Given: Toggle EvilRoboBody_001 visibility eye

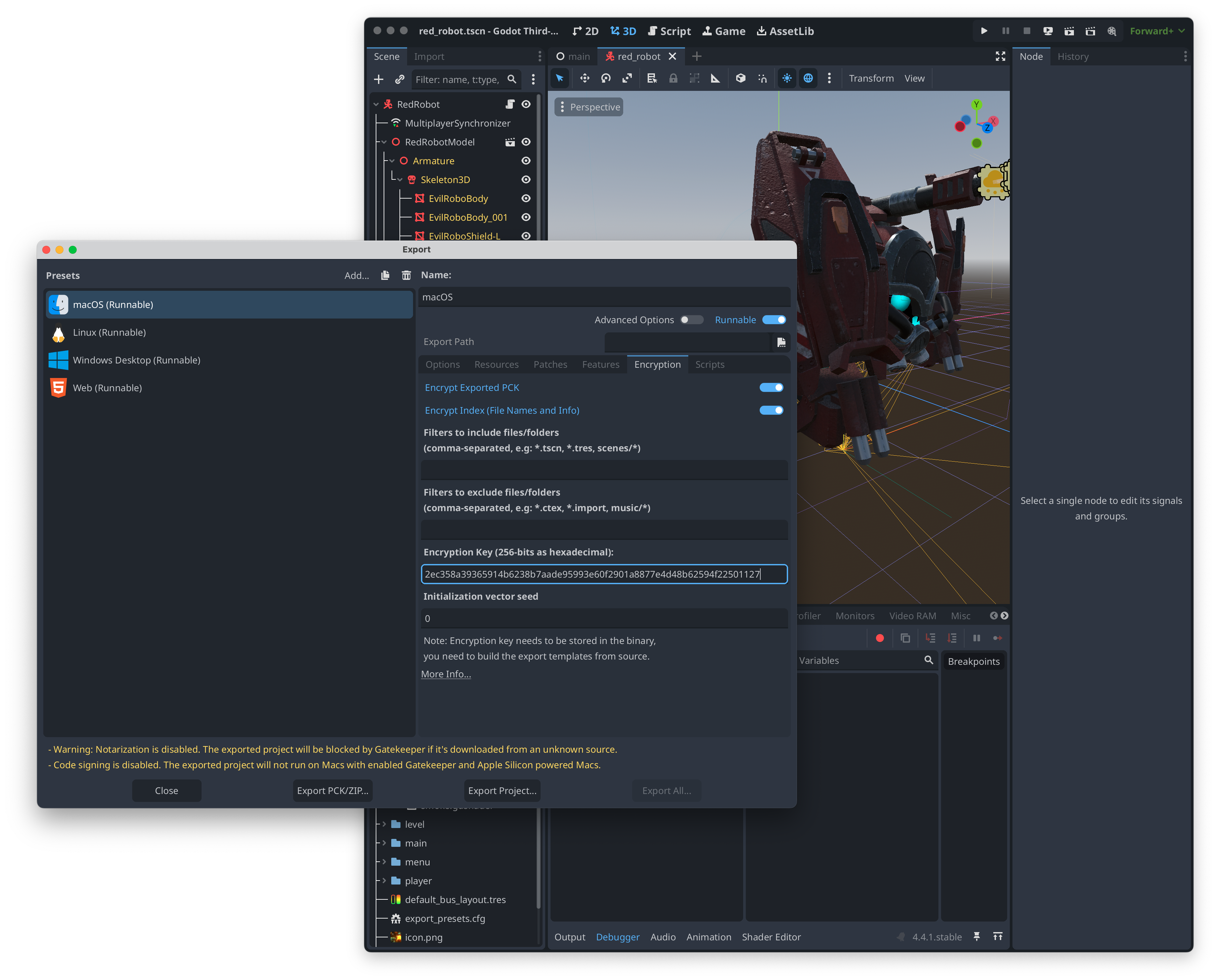Looking at the screenshot, I should [526, 217].
